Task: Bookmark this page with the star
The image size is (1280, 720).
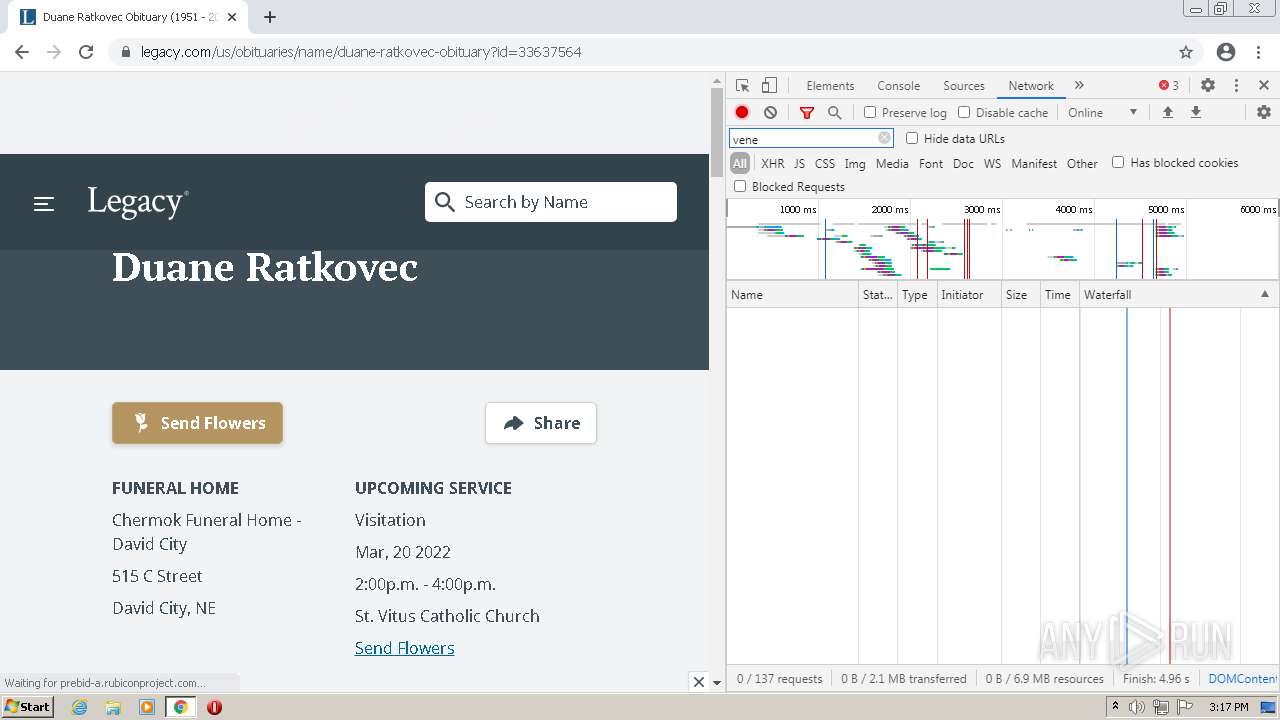Action: pos(1186,52)
